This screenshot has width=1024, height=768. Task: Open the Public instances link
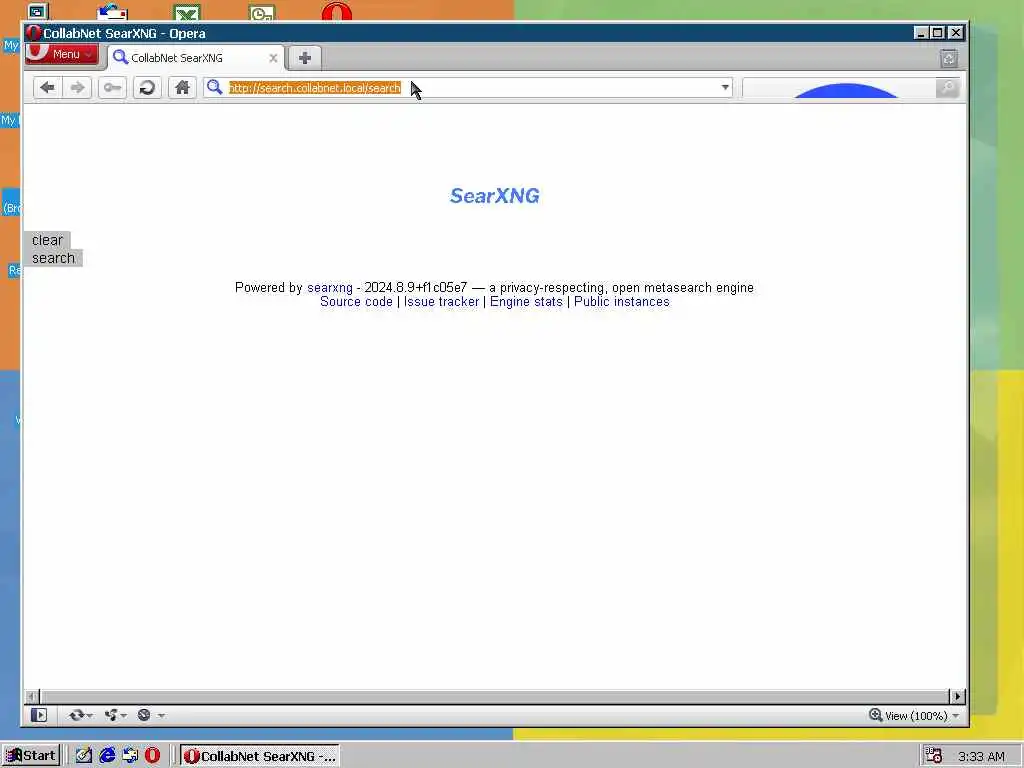point(622,302)
